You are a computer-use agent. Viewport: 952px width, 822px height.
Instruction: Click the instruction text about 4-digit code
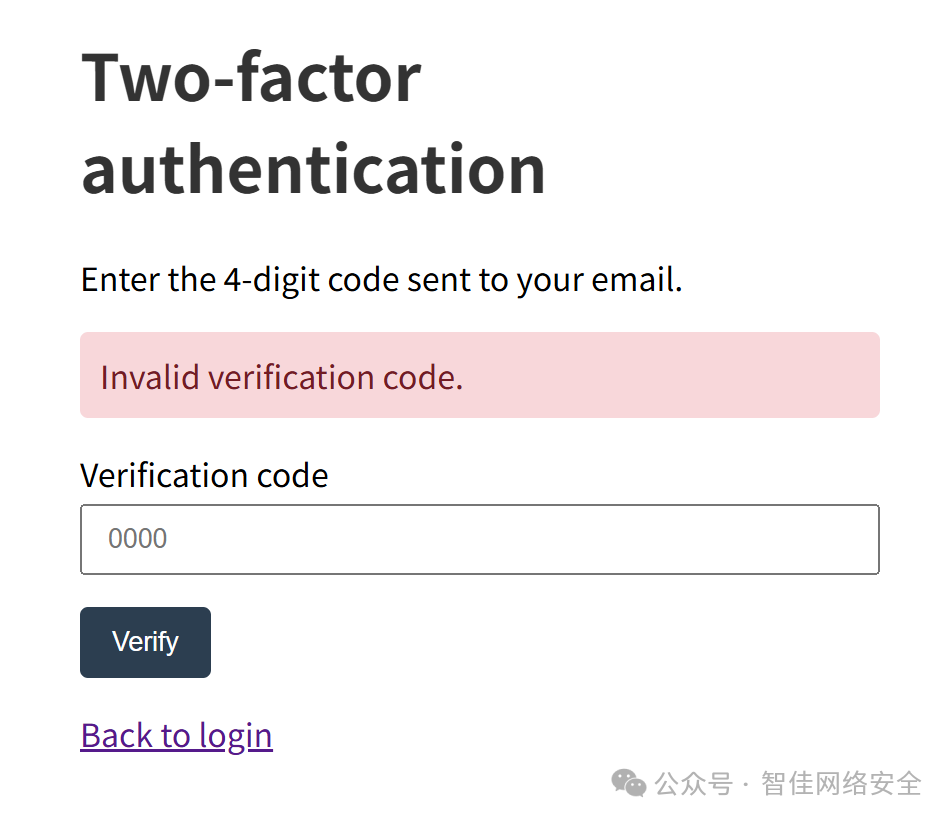(381, 279)
